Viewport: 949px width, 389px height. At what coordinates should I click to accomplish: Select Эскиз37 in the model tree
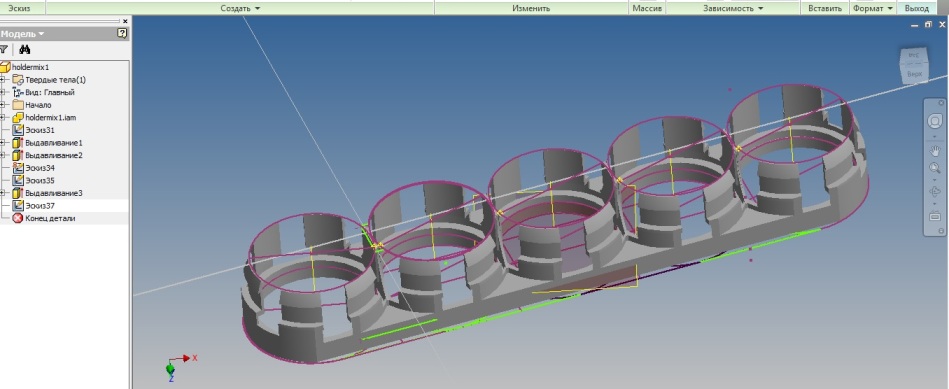[40, 206]
